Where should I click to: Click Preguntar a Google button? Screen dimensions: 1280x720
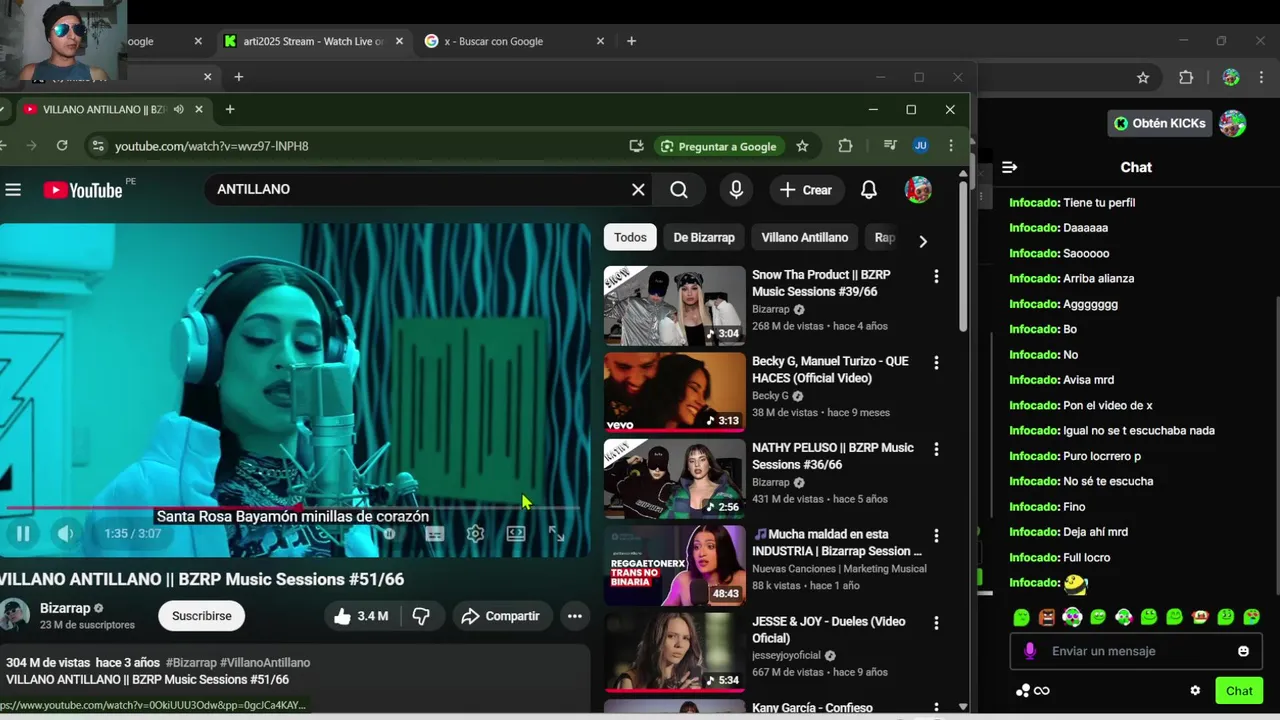tap(719, 146)
